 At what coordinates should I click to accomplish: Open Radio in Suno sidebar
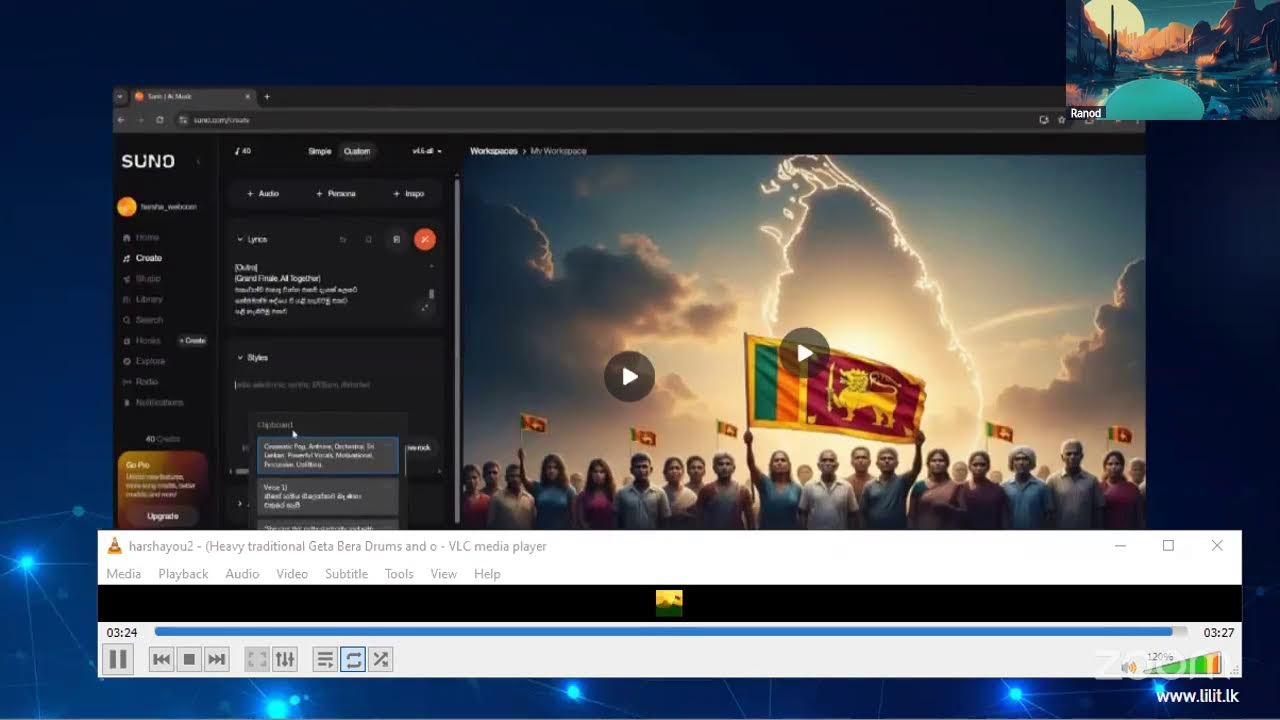tap(141, 382)
